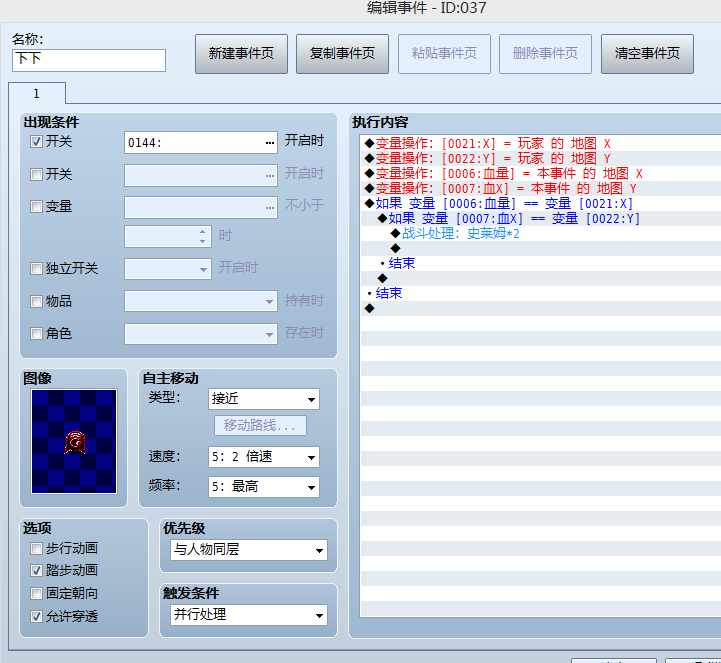Enable the second 开关 condition checkbox
Image resolution: width=721 pixels, height=663 pixels.
click(36, 175)
